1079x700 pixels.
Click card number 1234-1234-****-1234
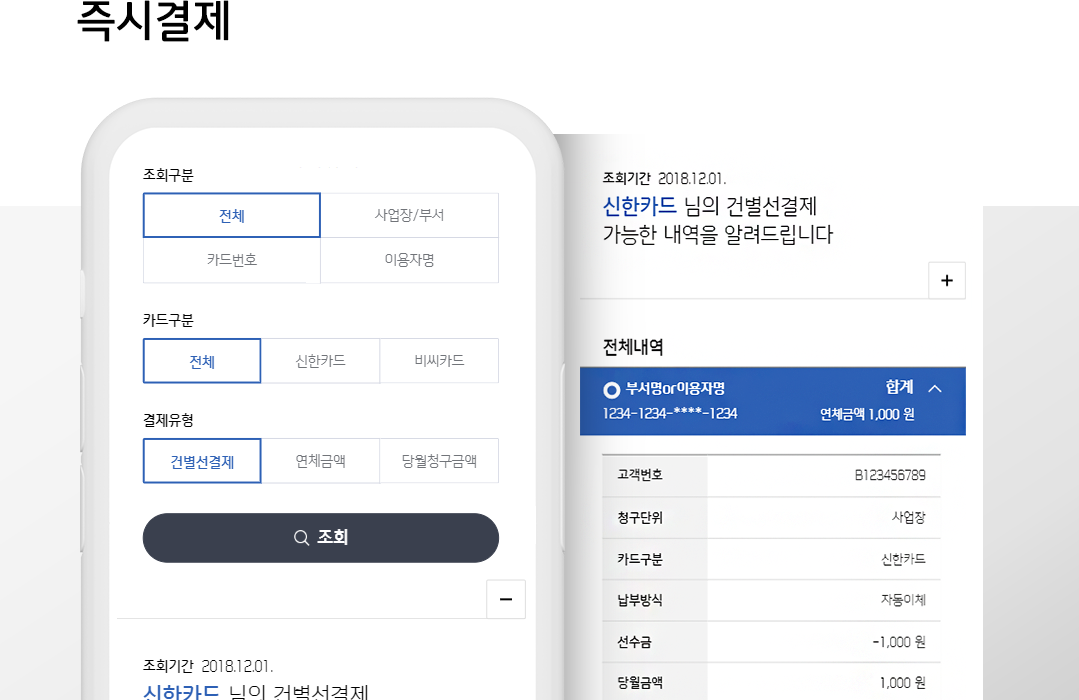point(670,414)
